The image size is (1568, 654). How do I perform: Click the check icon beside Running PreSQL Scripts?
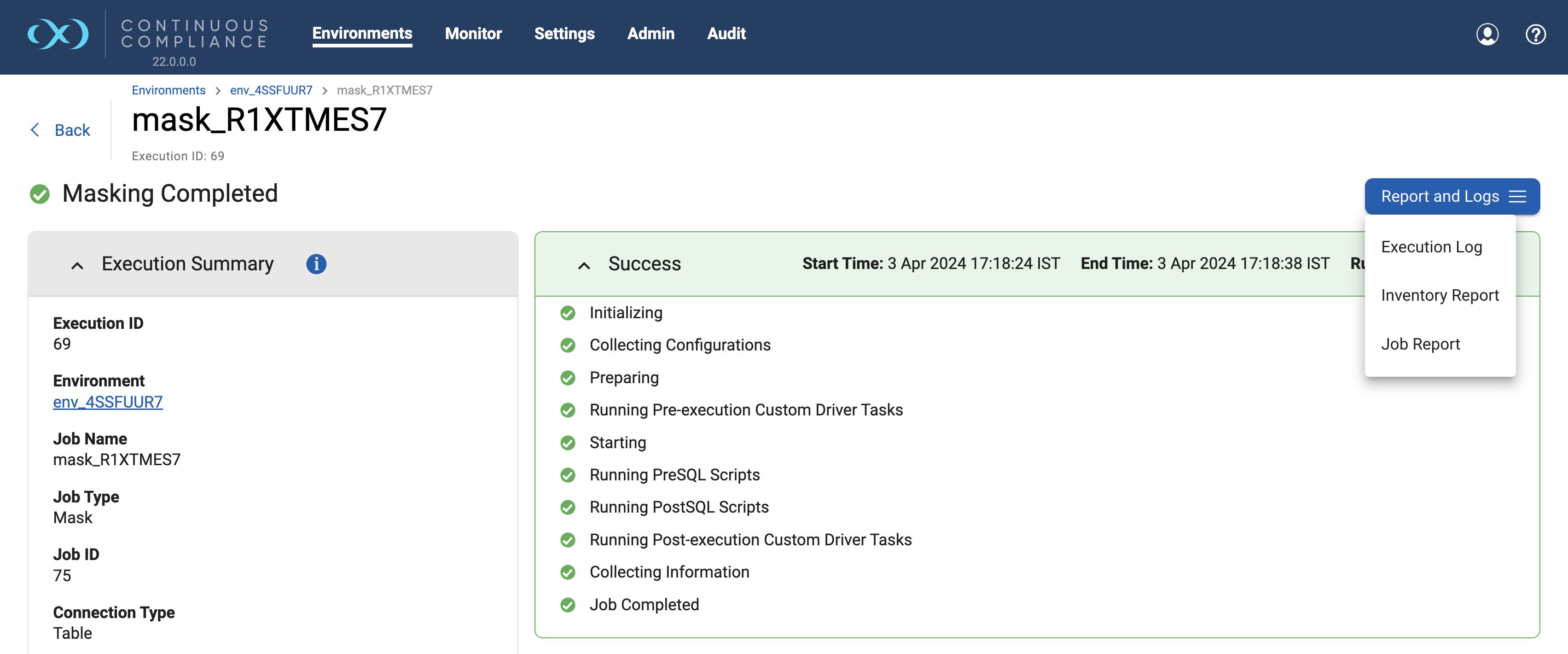pyautogui.click(x=567, y=475)
